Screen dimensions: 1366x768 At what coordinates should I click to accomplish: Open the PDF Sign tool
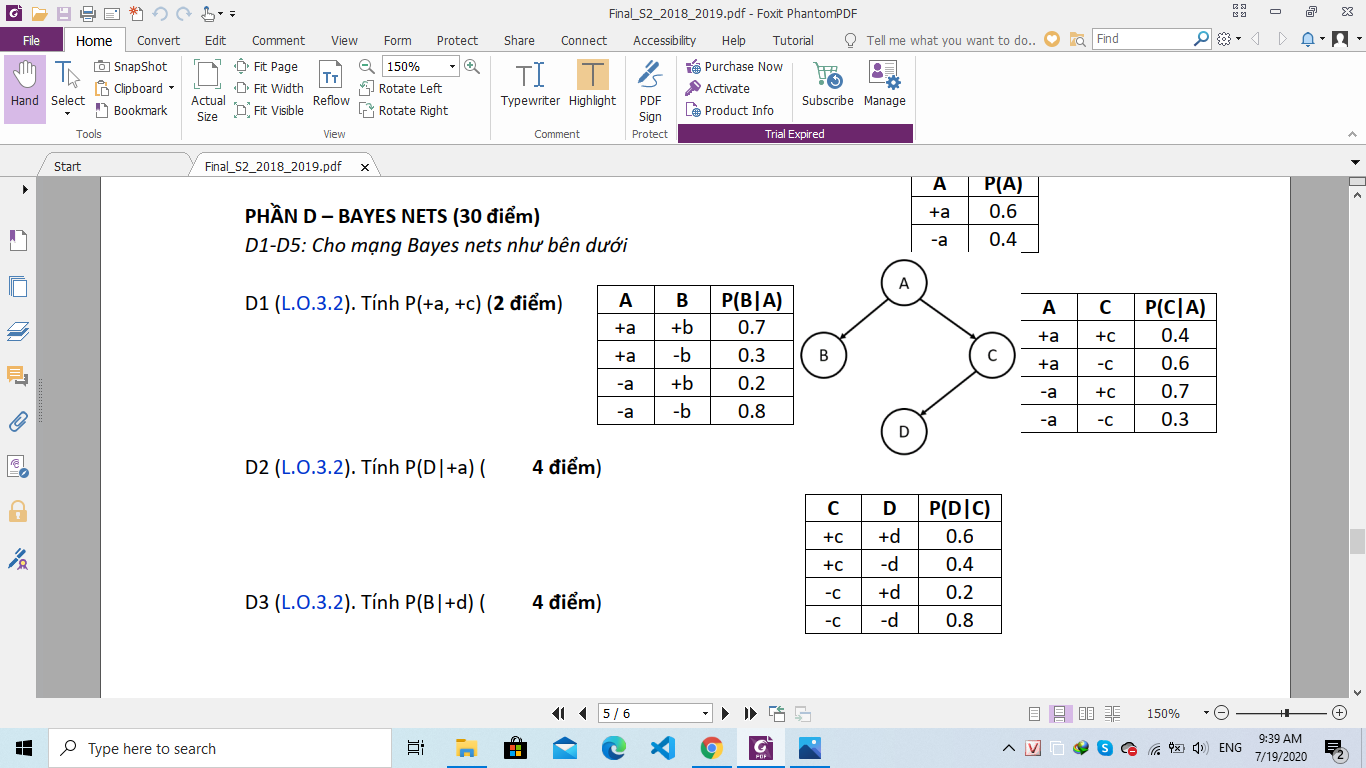[x=650, y=88]
